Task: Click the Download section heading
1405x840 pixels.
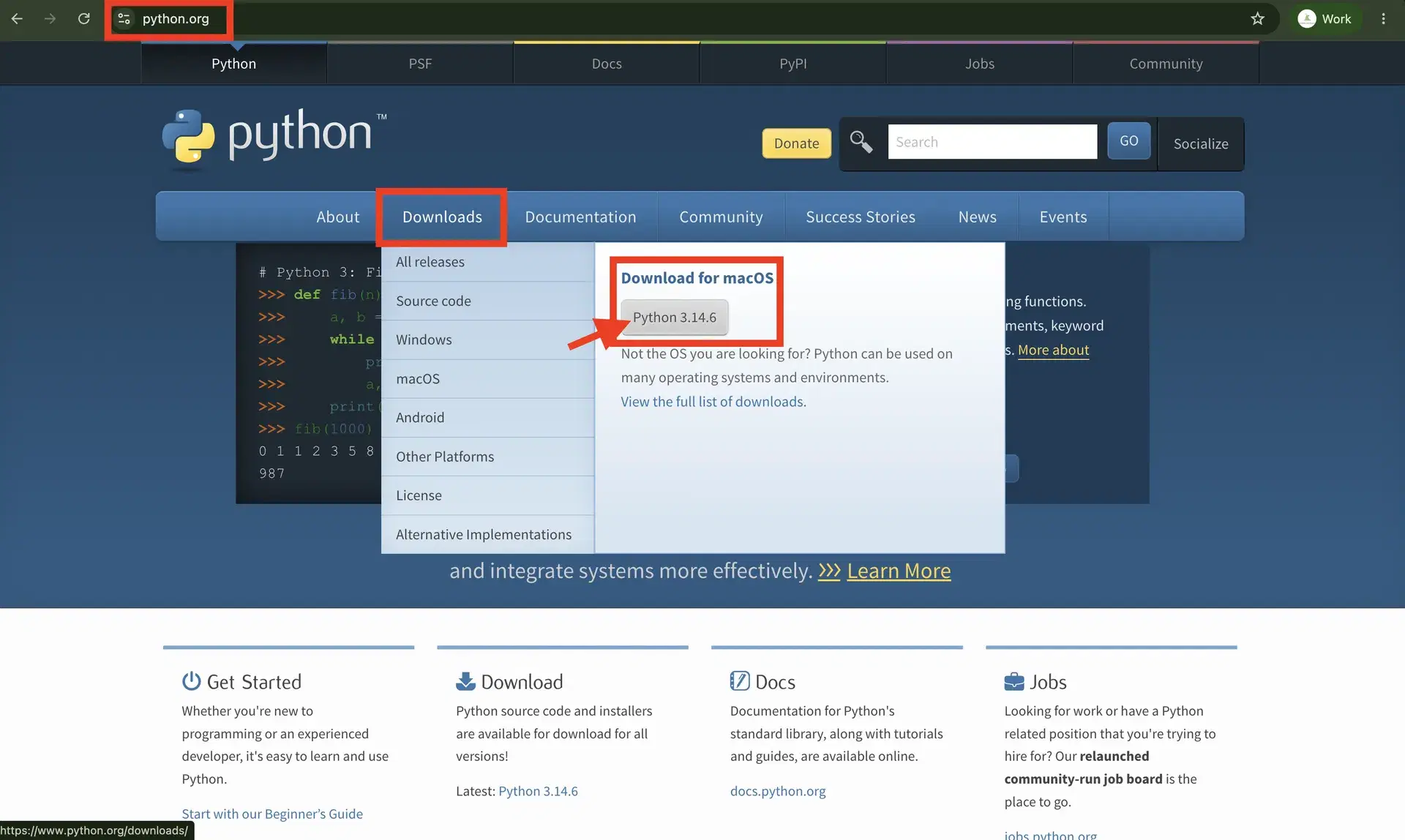Action: (x=522, y=682)
